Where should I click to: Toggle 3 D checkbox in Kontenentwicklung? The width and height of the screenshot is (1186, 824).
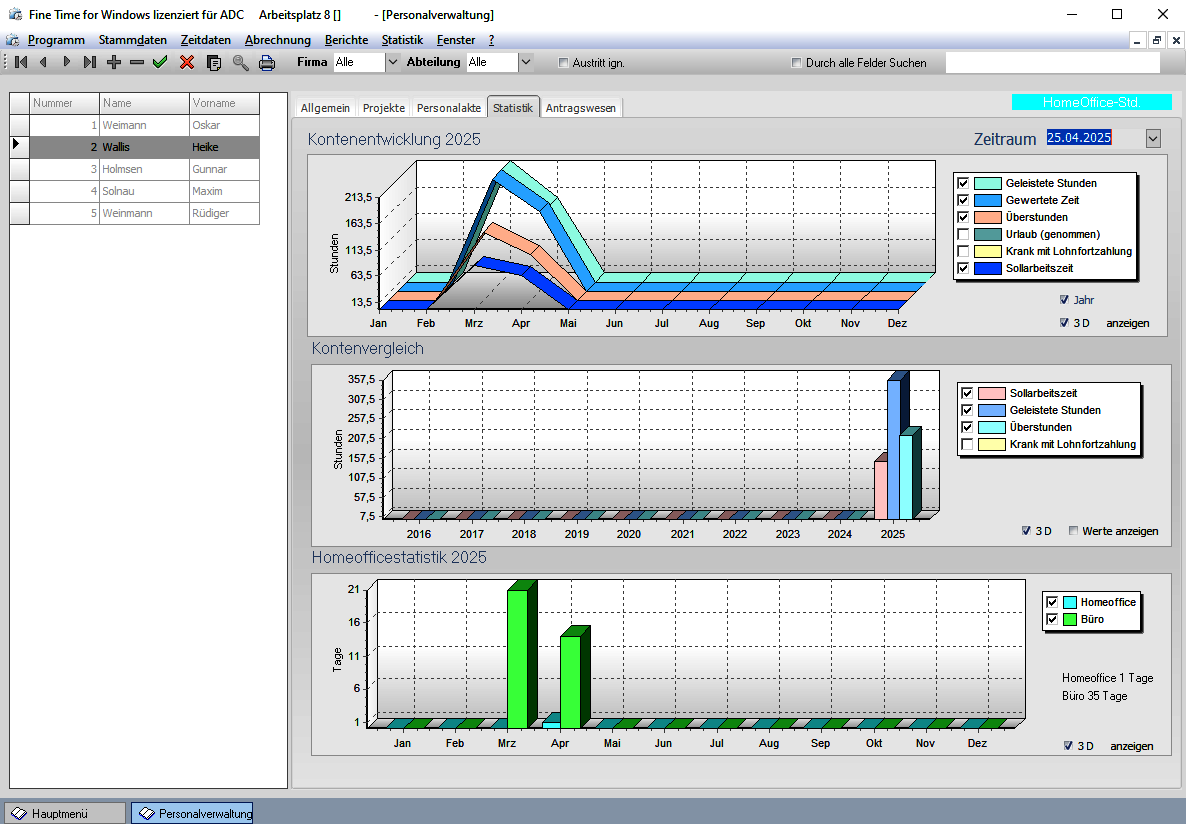coord(1064,322)
